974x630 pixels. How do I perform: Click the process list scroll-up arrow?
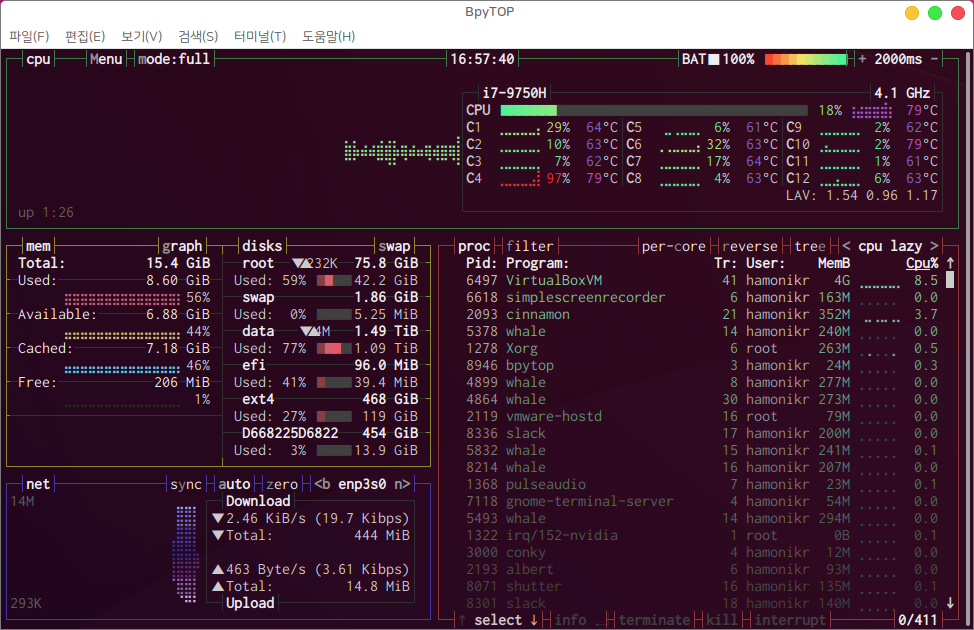949,263
